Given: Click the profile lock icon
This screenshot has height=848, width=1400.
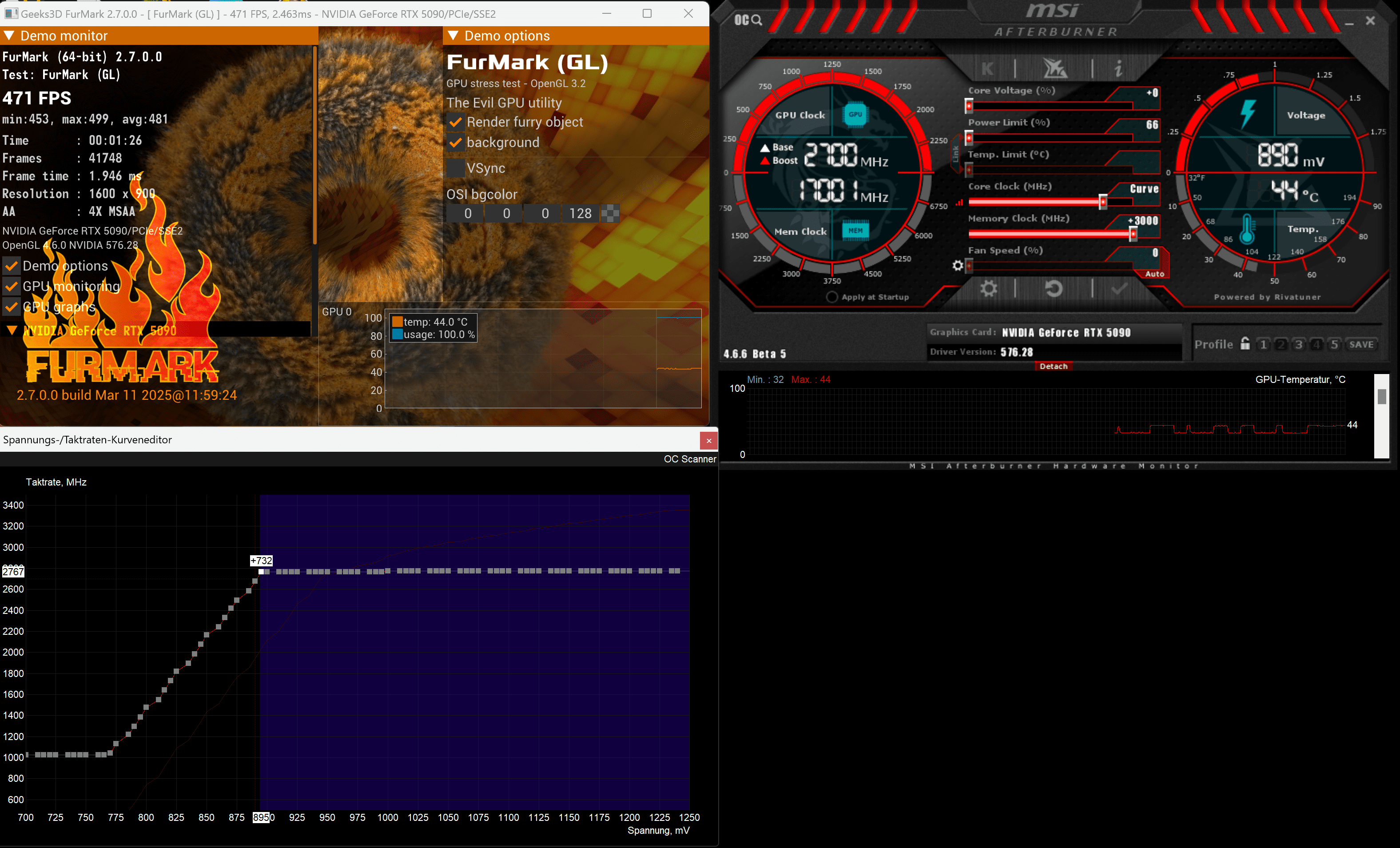Looking at the screenshot, I should 1245,344.
